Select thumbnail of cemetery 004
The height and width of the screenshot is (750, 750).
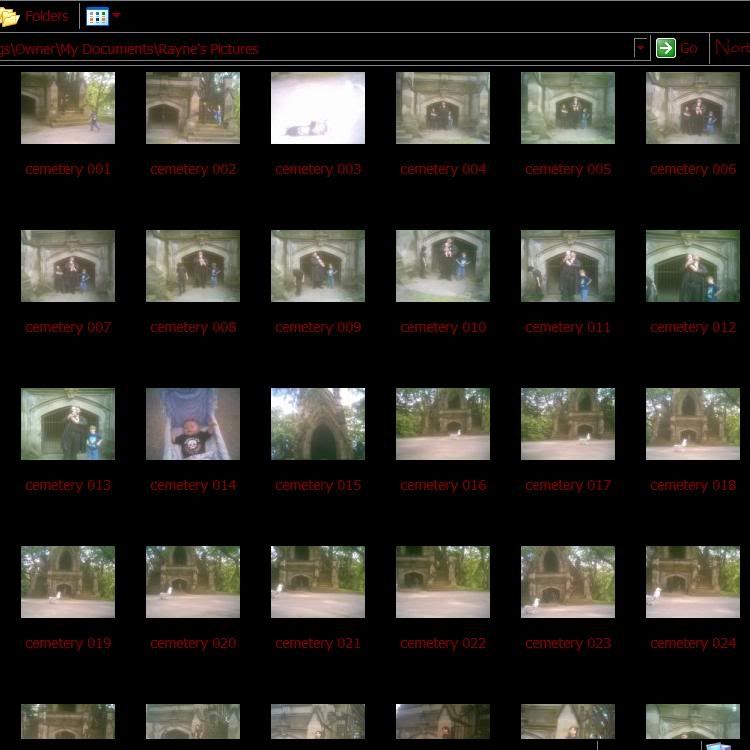click(x=443, y=108)
